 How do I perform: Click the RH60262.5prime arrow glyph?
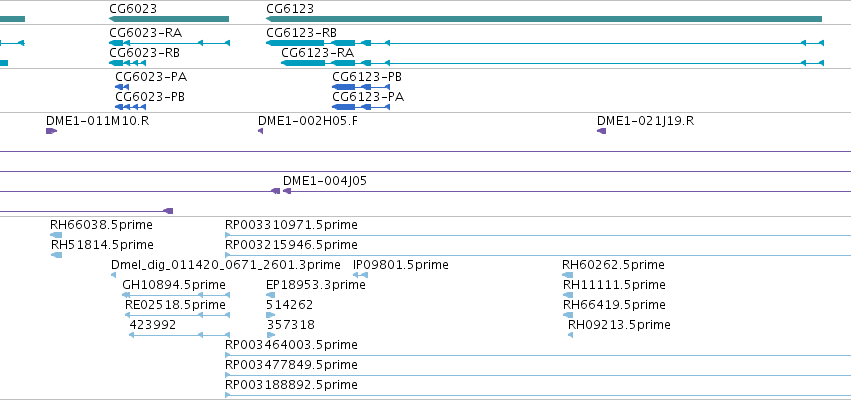click(x=568, y=275)
